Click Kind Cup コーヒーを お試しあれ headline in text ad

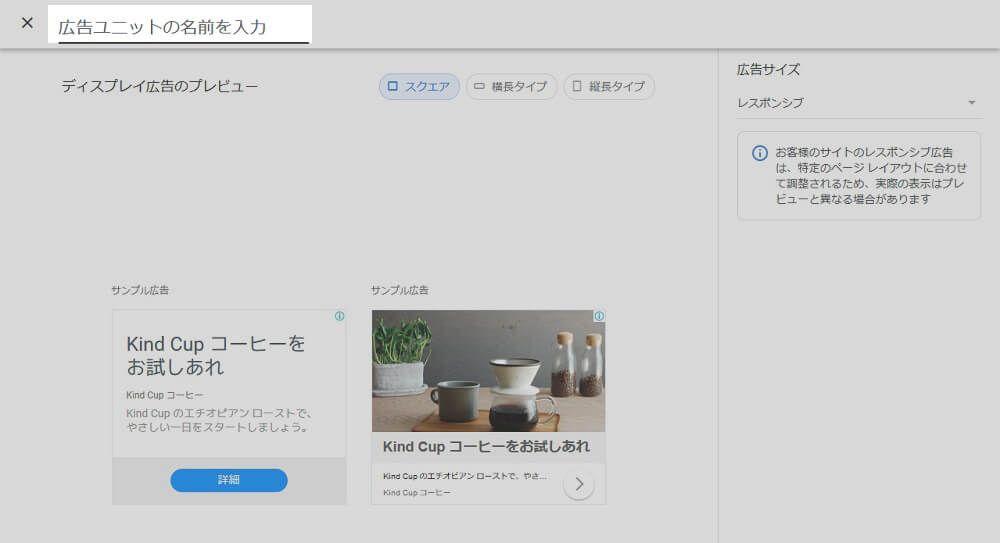[216, 355]
